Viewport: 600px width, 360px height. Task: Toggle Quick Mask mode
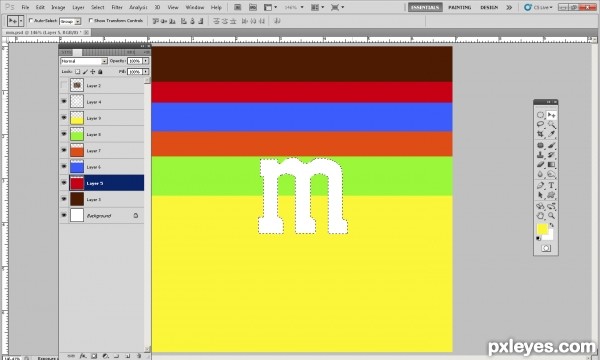click(x=546, y=248)
